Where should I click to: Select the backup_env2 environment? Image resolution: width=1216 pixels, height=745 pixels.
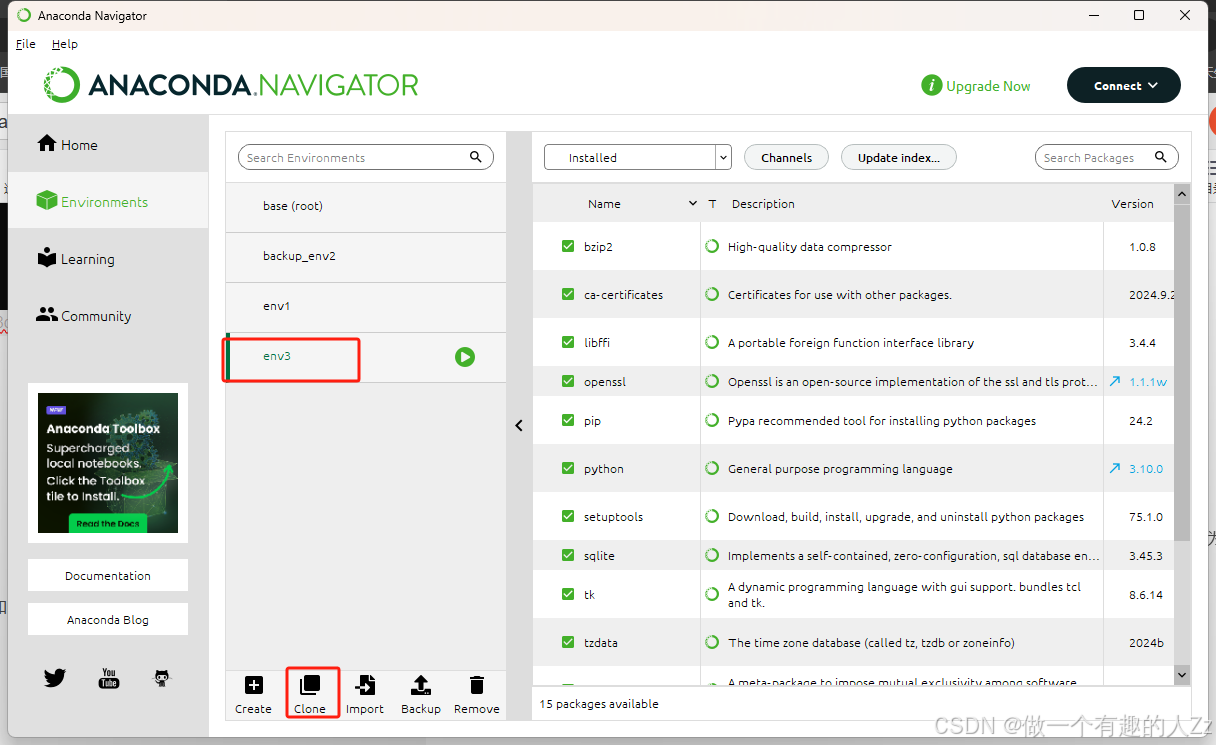(x=366, y=256)
